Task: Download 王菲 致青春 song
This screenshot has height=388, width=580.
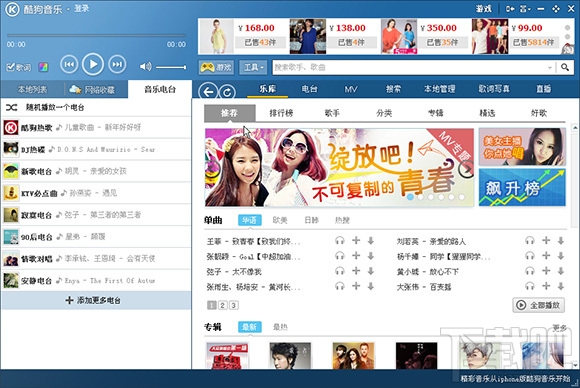Action: coord(371,241)
